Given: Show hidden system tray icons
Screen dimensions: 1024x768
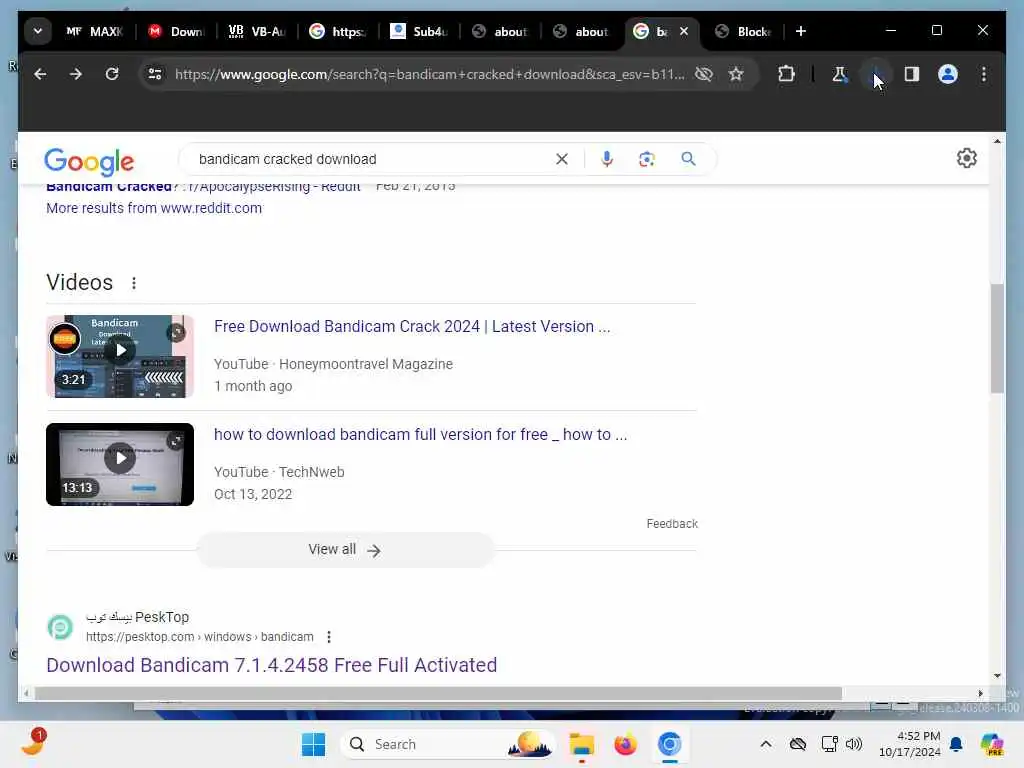Looking at the screenshot, I should (766, 744).
